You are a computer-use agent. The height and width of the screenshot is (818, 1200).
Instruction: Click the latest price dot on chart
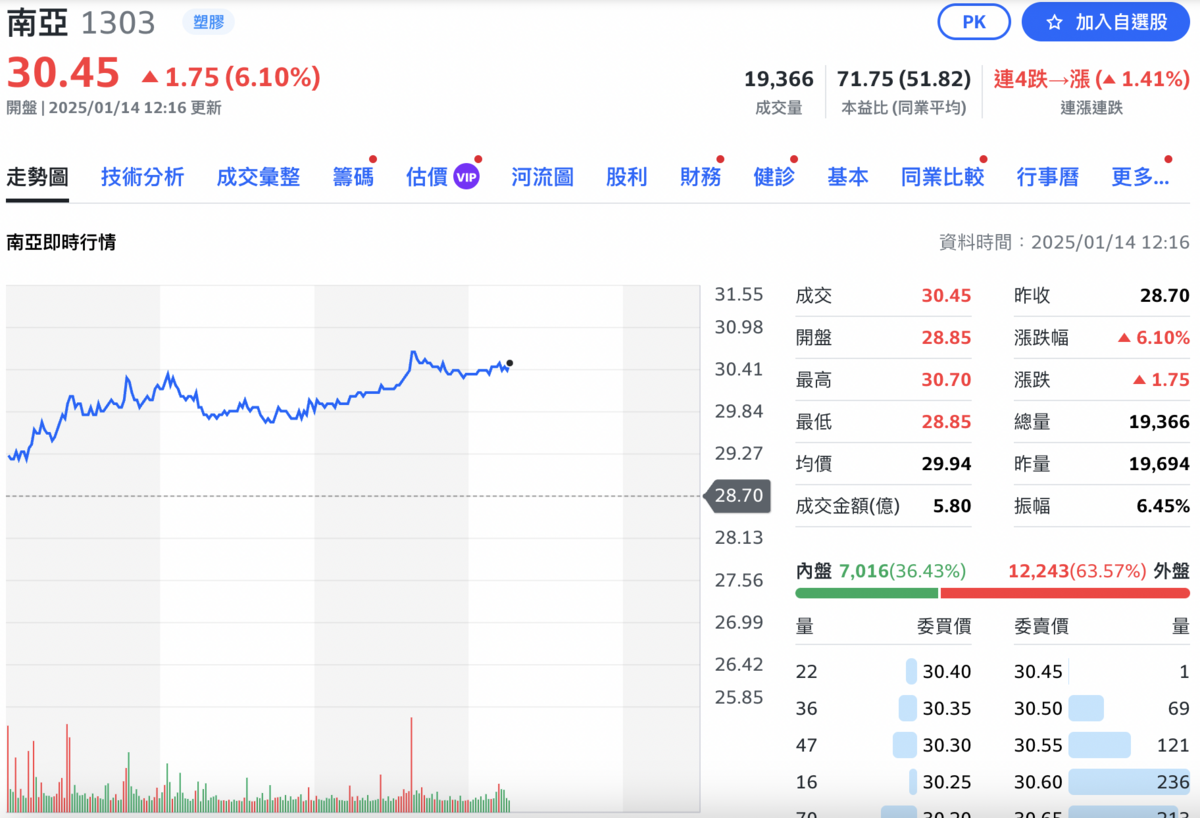[510, 363]
